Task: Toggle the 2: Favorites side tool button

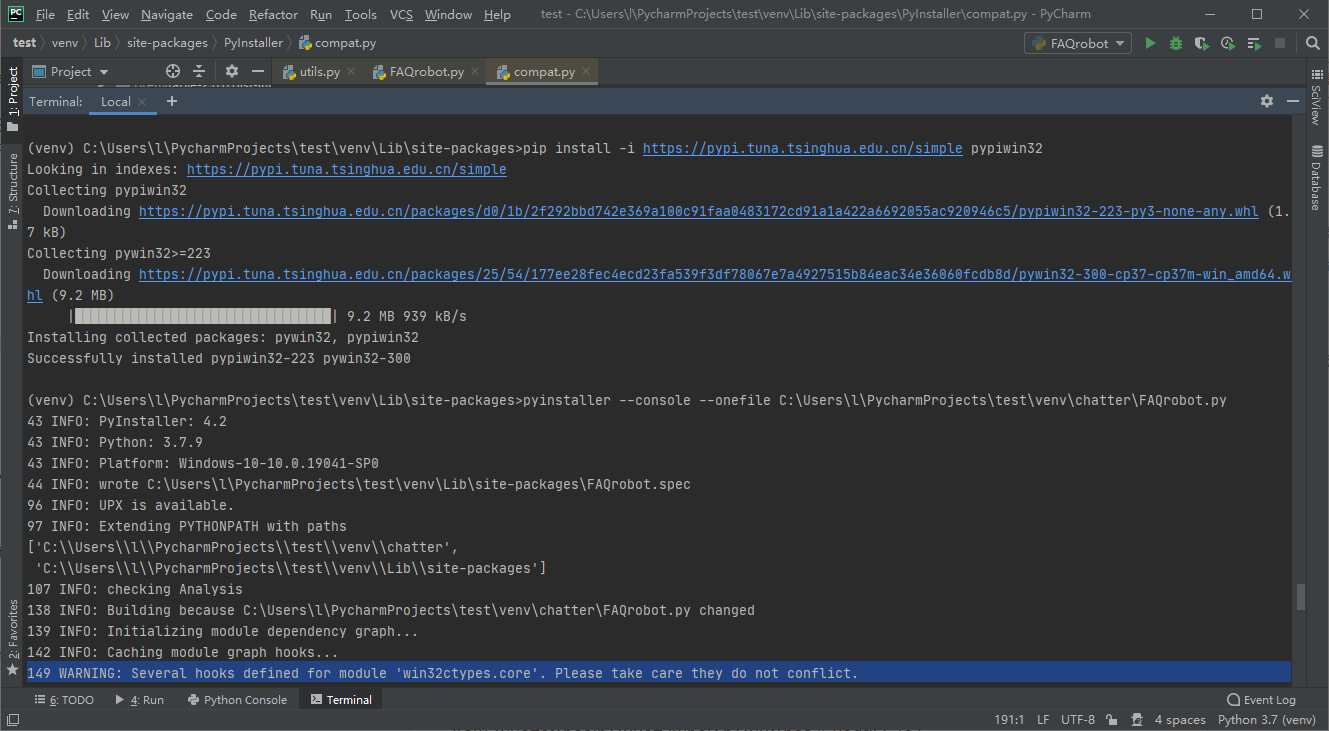Action: pos(13,636)
